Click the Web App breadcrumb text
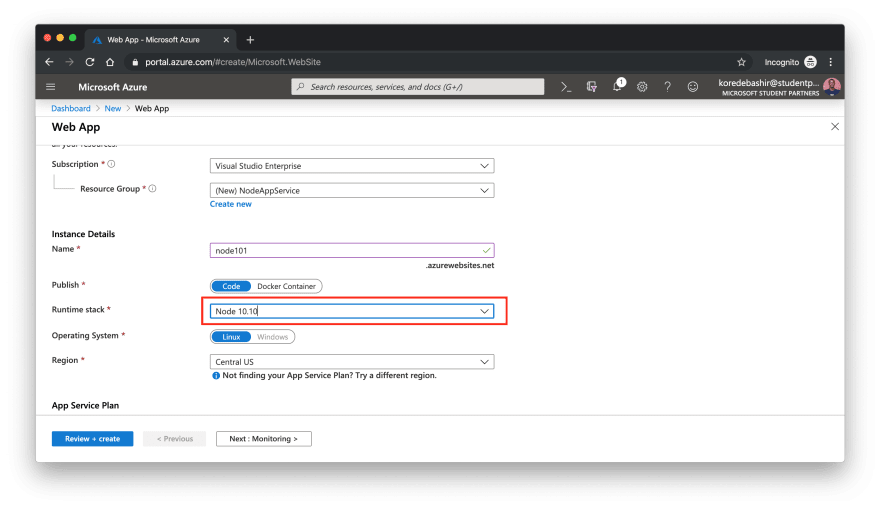This screenshot has width=880, height=509. 152,108
